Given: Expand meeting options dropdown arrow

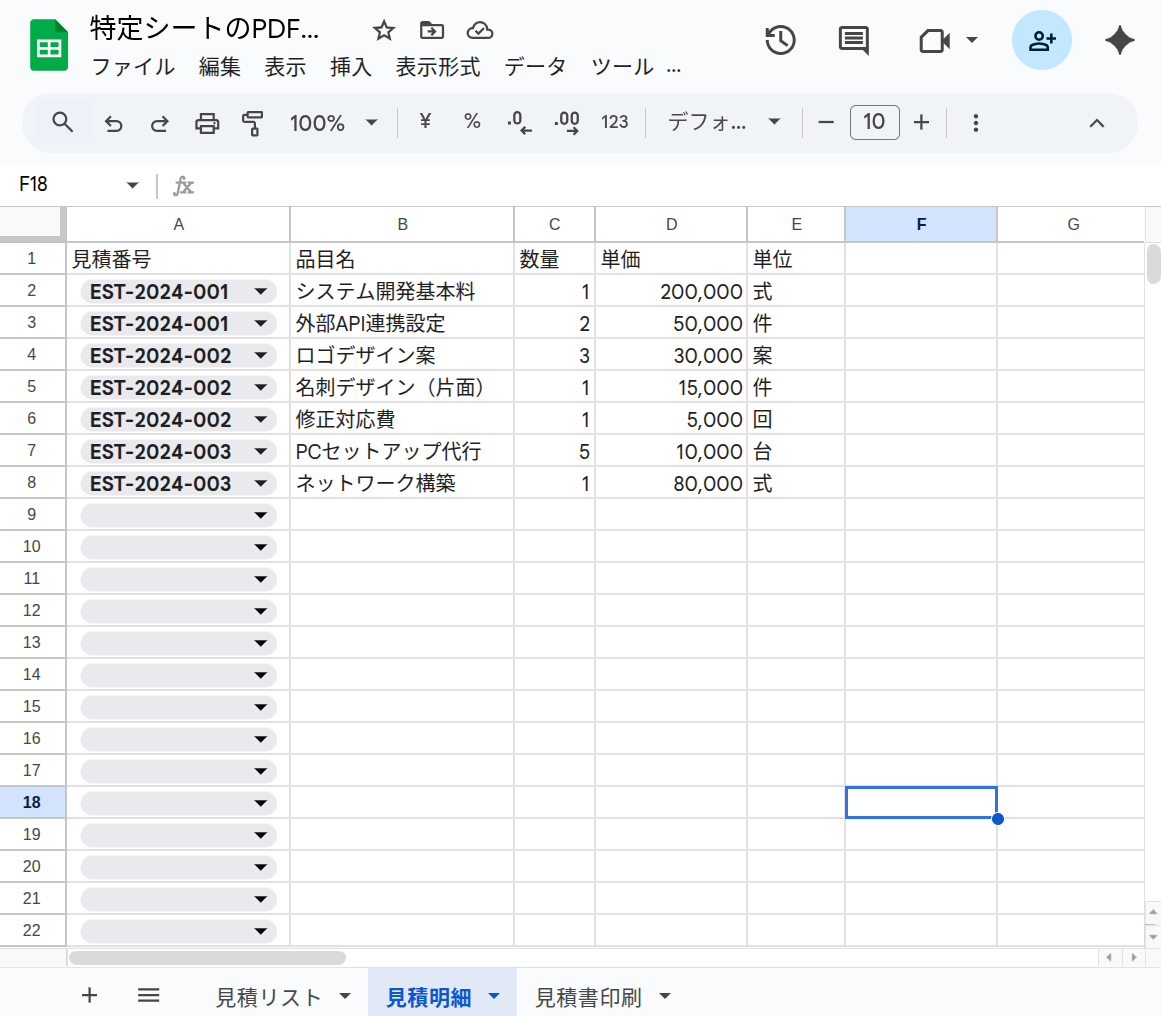Looking at the screenshot, I should 972,40.
